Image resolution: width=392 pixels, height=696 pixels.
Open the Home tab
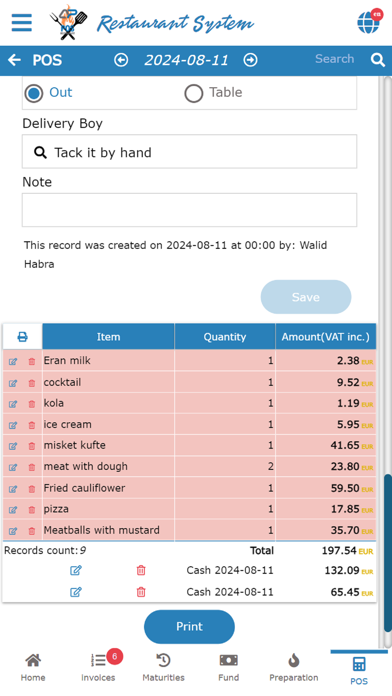33,668
